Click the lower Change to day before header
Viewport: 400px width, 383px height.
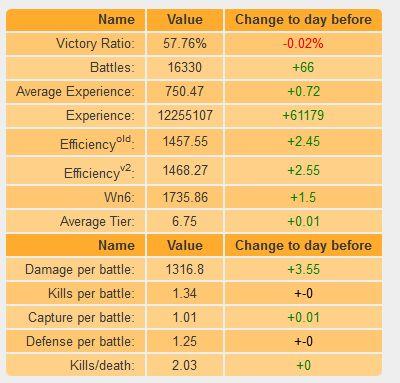303,246
